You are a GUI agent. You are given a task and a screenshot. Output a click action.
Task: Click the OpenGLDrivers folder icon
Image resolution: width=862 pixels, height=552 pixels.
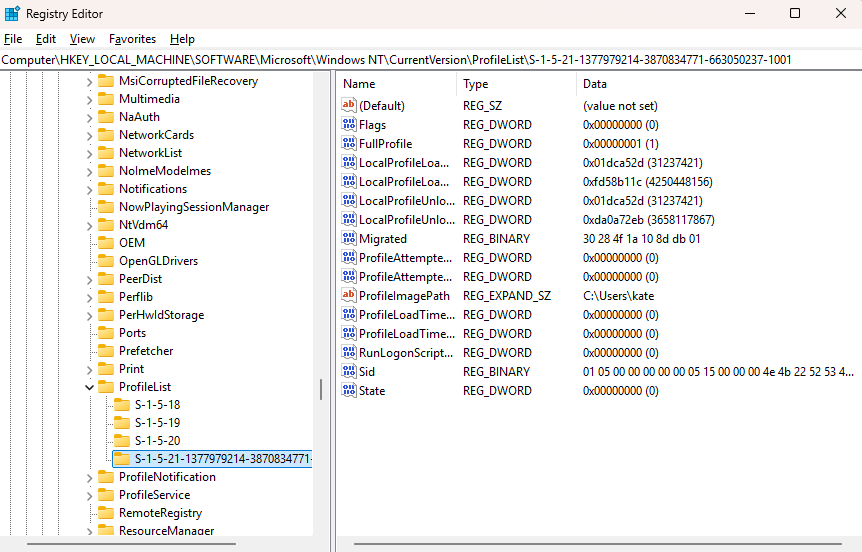click(106, 261)
